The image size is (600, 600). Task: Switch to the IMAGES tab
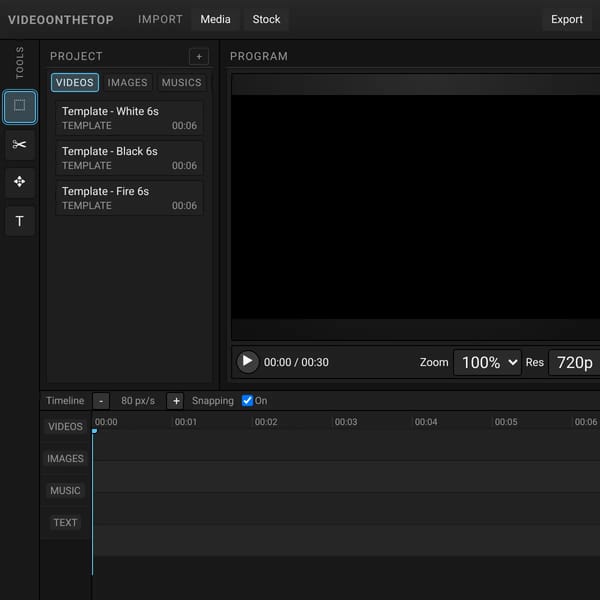127,83
